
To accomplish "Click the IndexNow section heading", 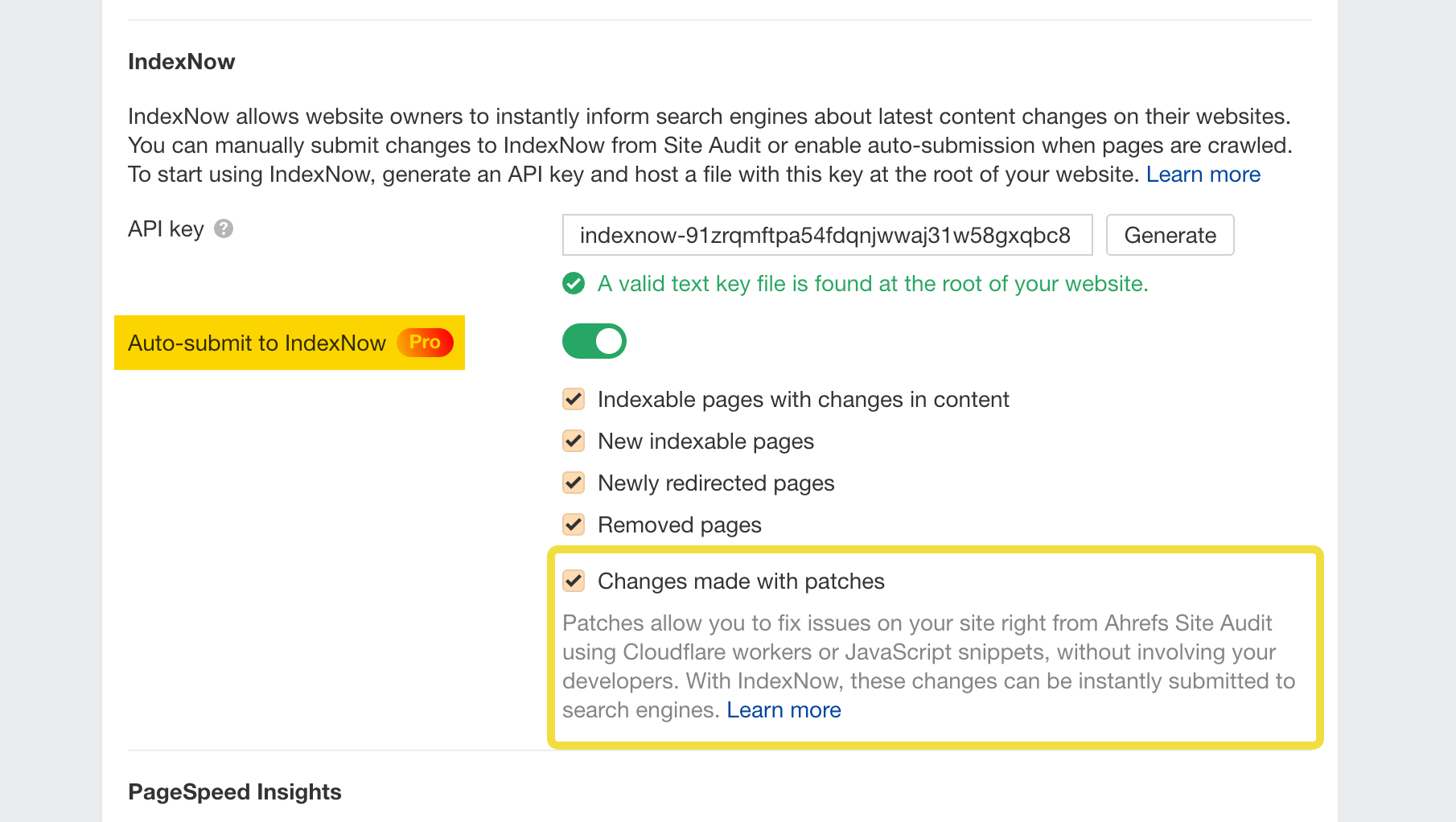I will click(x=182, y=62).
